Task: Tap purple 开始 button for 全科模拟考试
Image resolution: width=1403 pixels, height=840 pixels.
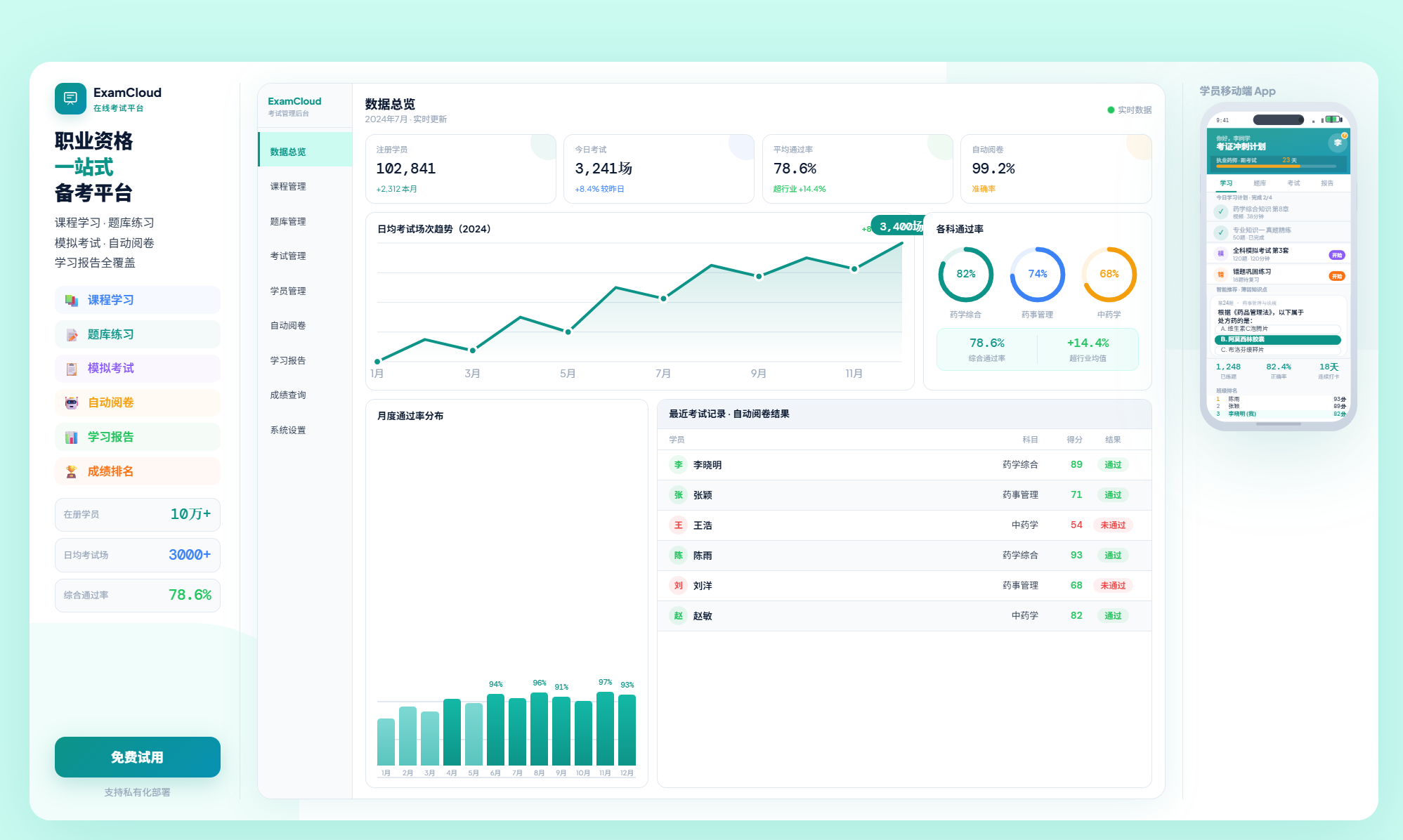Action: [1337, 255]
